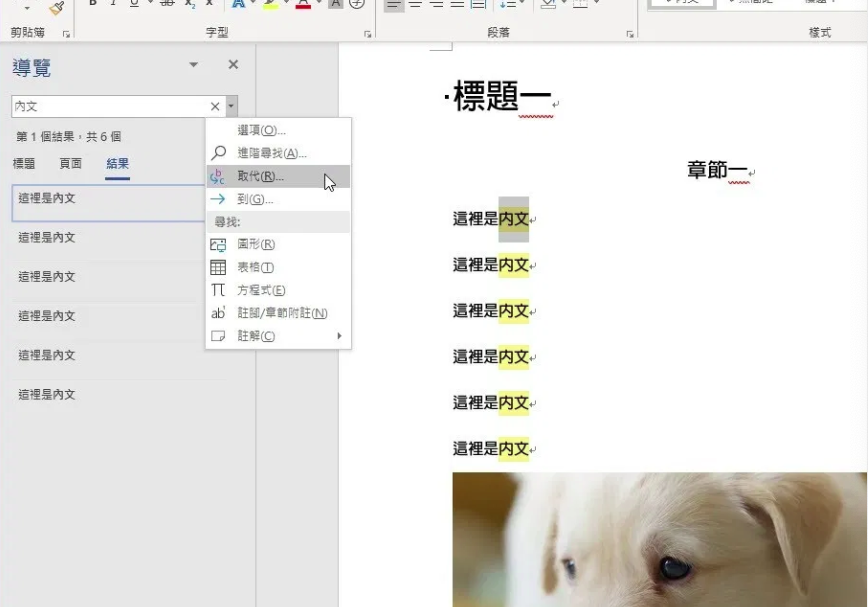Click the dog picture in the document
Screen dimensions: 868x607
[x=659, y=539]
